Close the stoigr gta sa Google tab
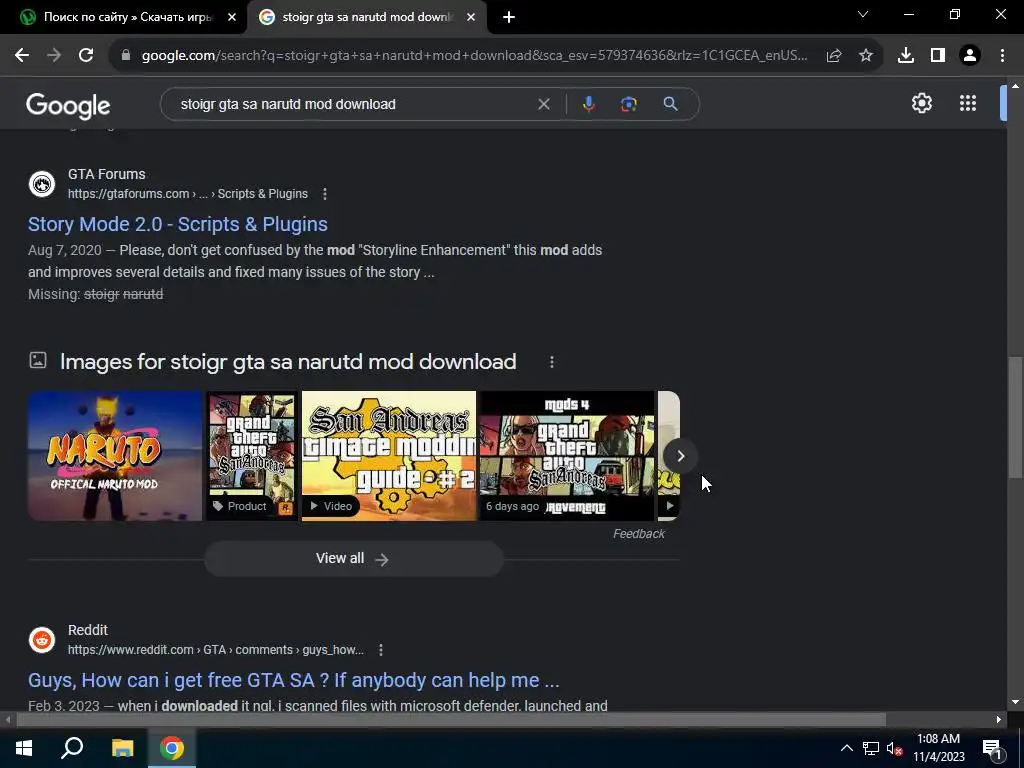The image size is (1024, 768). (x=471, y=17)
